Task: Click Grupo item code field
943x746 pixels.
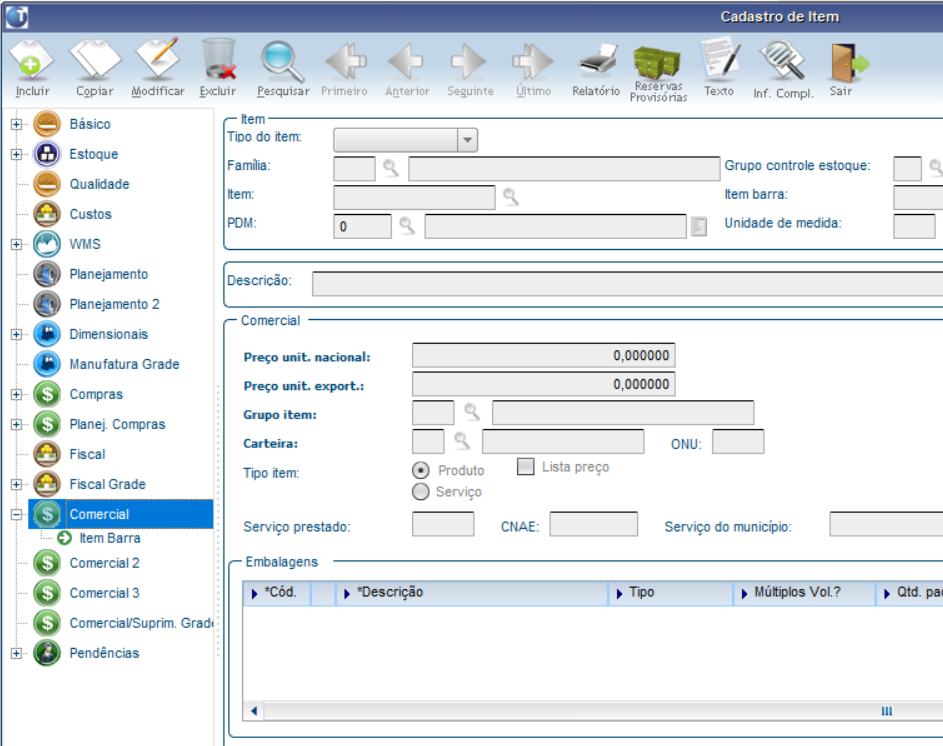Action: tap(433, 413)
